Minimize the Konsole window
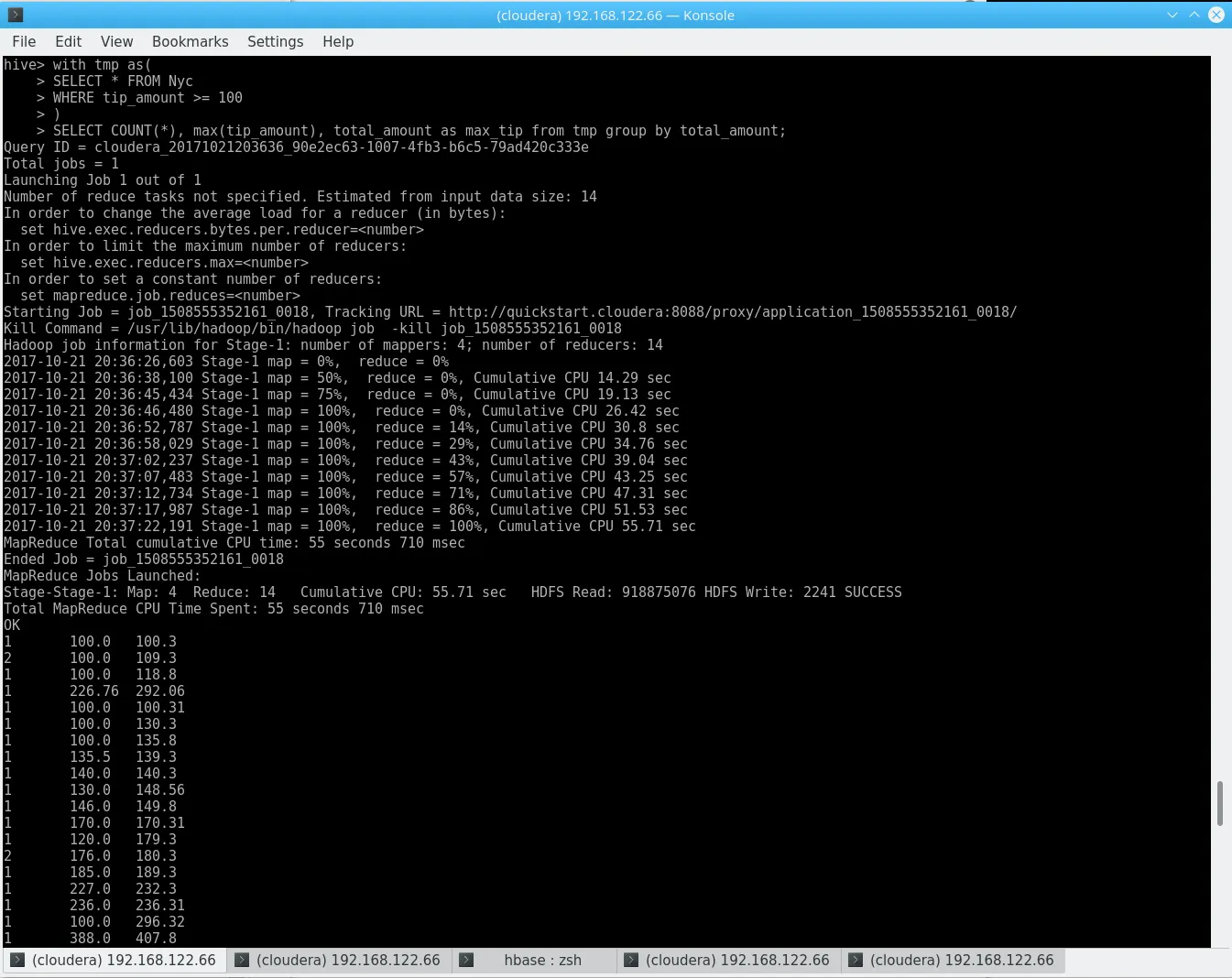The width and height of the screenshot is (1232, 978). tap(1172, 15)
